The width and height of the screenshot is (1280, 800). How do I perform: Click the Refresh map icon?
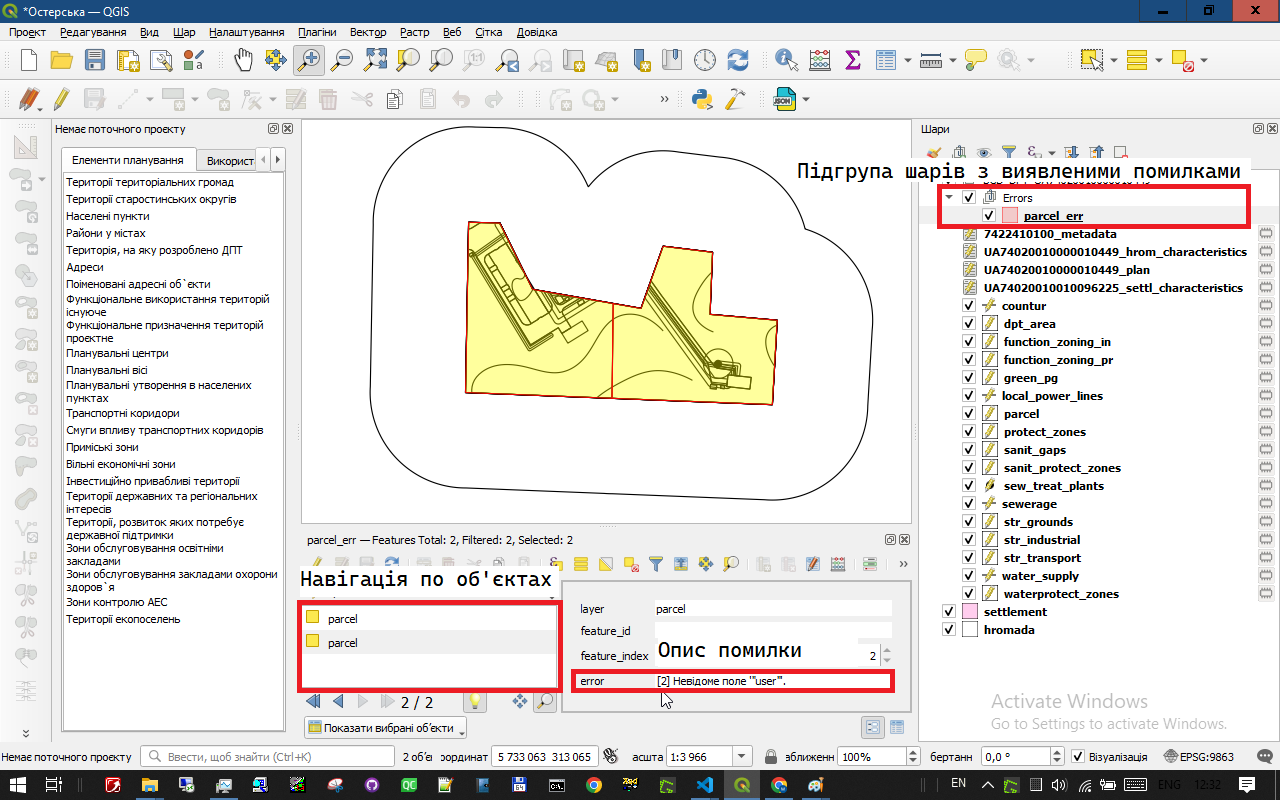click(738, 60)
